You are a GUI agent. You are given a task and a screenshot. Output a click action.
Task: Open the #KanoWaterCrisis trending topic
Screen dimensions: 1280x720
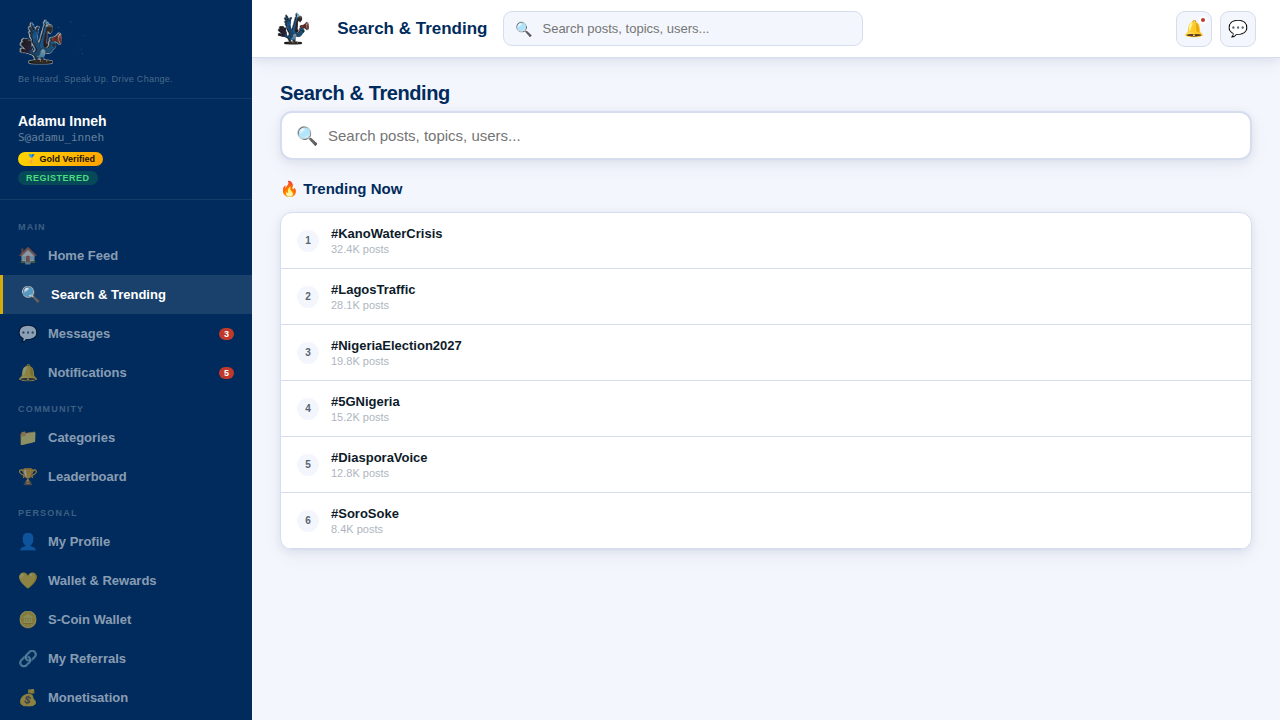point(766,241)
